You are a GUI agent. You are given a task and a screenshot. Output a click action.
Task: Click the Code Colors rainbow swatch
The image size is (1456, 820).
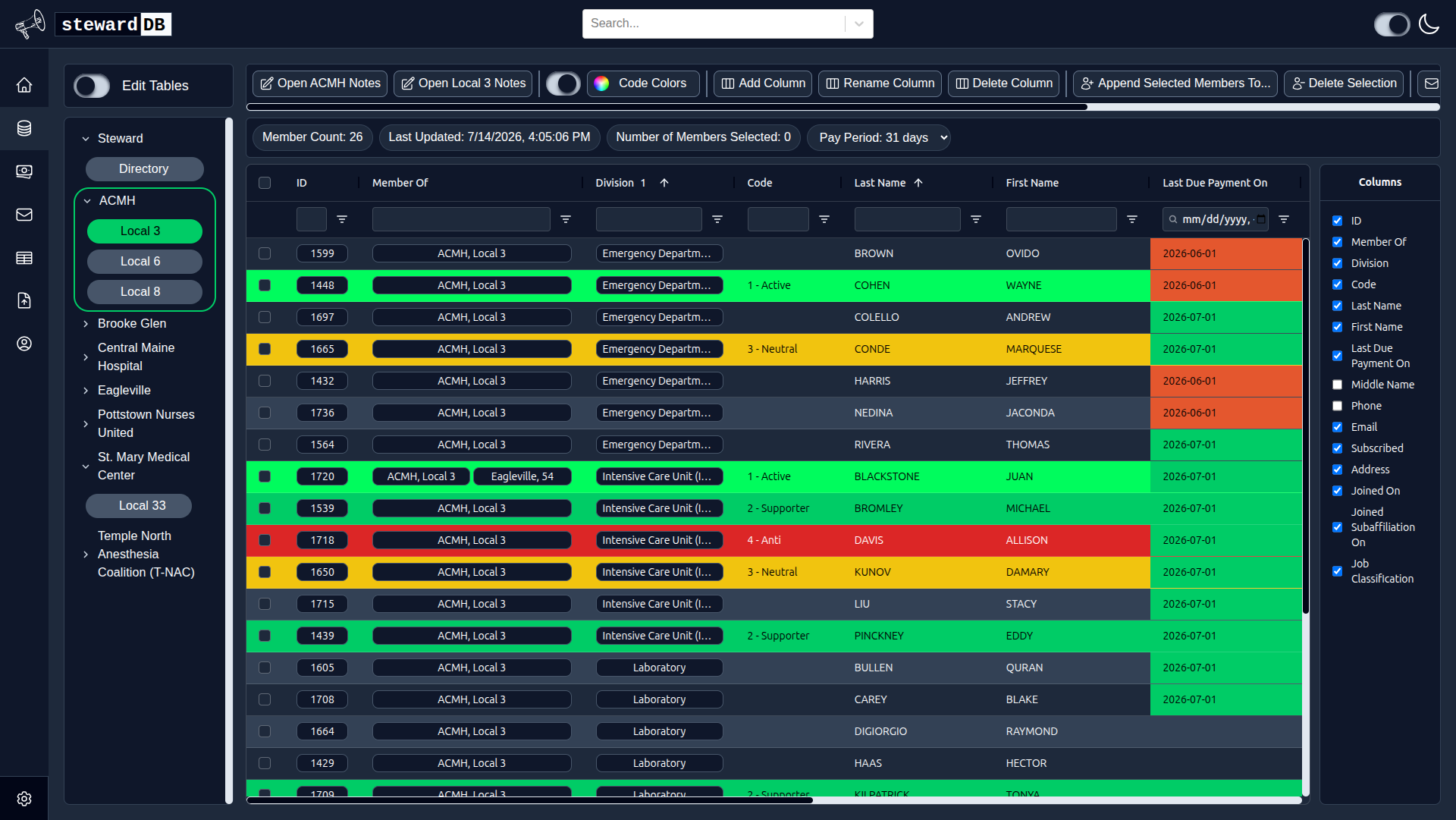601,83
